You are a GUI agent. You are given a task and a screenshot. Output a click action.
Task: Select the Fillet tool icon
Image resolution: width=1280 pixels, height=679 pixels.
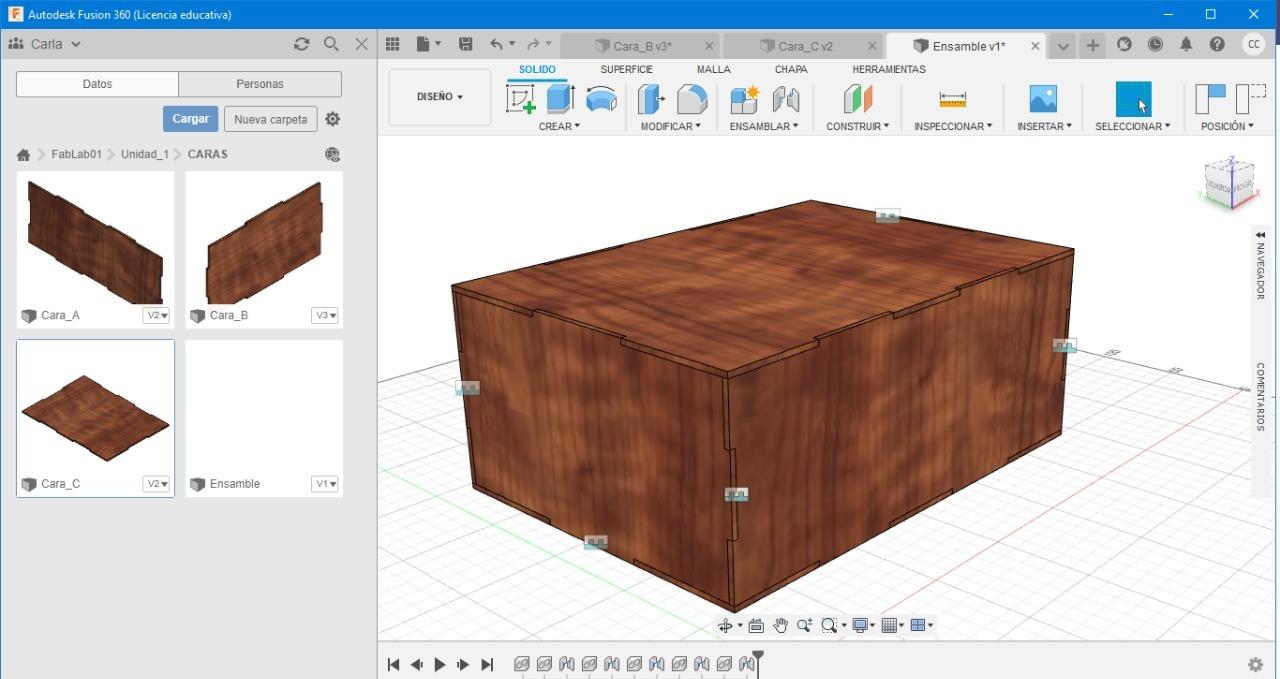(x=692, y=99)
